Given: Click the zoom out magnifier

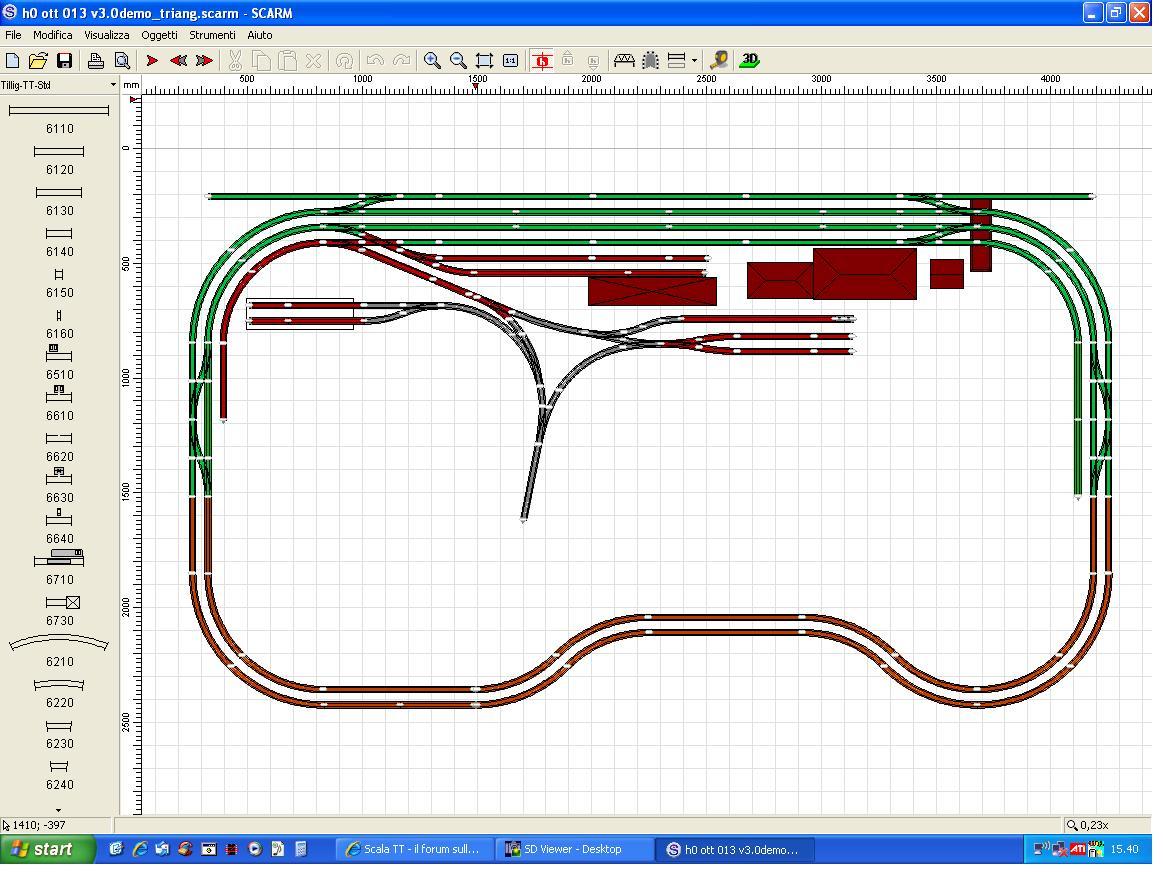Looking at the screenshot, I should [458, 61].
